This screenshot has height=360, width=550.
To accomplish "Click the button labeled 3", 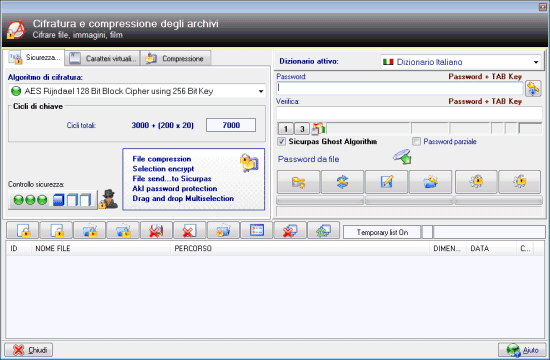I will [x=302, y=129].
